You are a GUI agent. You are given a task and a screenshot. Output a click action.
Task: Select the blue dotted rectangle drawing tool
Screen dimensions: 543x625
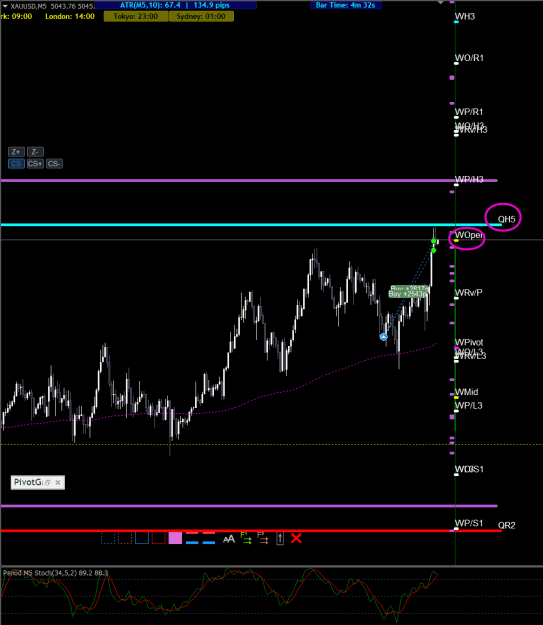click(x=108, y=539)
